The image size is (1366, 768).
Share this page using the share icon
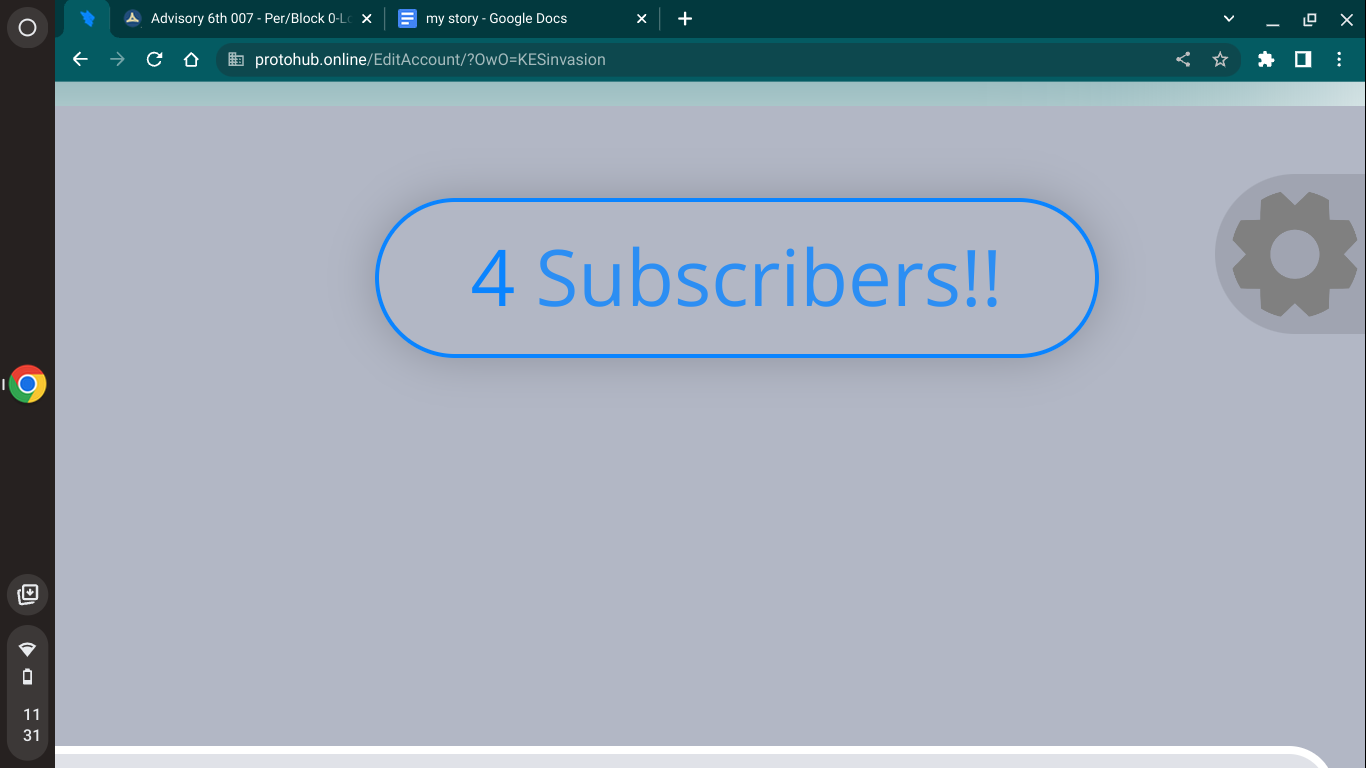pyautogui.click(x=1183, y=59)
